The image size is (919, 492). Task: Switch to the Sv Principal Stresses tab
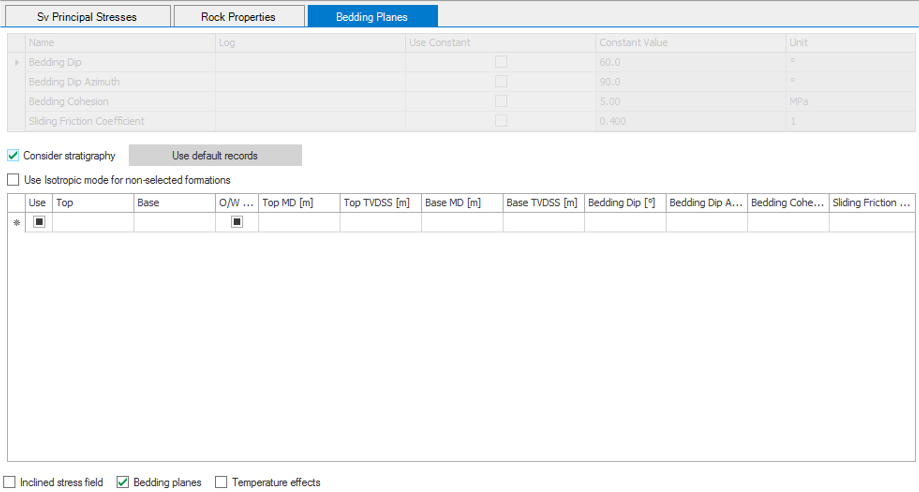pos(87,16)
